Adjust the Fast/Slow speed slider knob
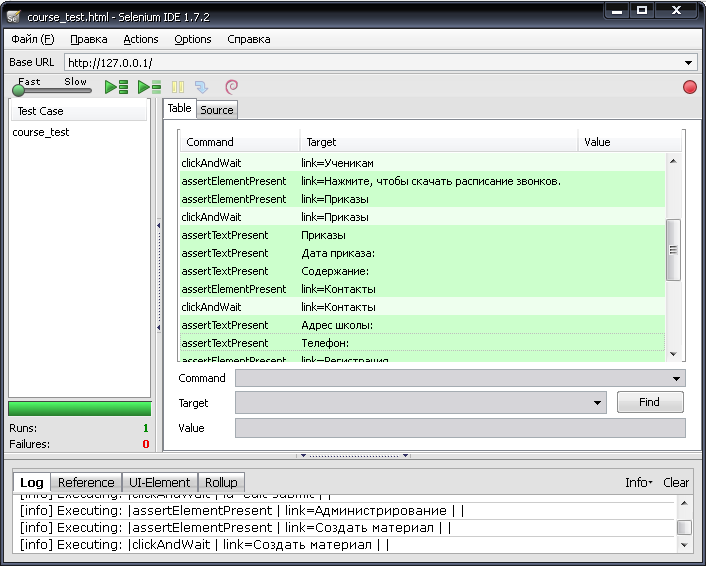 point(18,91)
